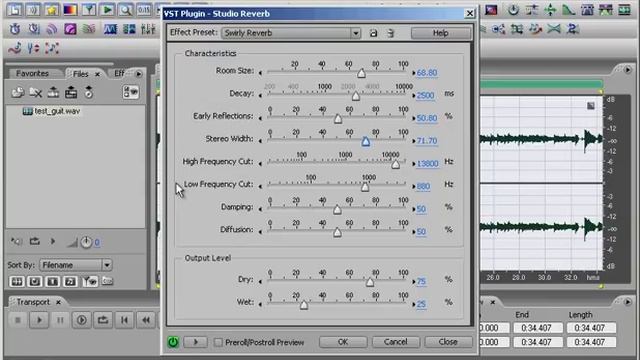Click the star favorites toolbar icon
This screenshot has width=640, height=360.
coord(52,9)
